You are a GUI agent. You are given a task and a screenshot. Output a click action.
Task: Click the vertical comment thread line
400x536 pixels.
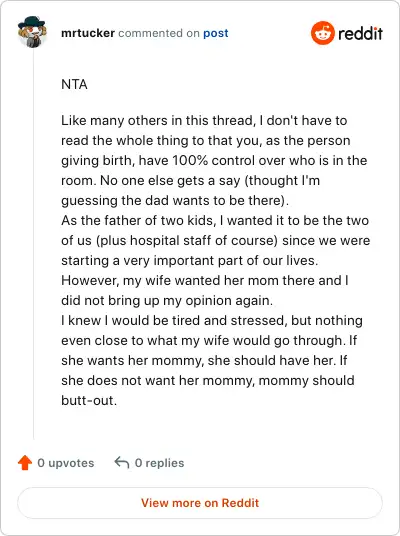tap(34, 244)
